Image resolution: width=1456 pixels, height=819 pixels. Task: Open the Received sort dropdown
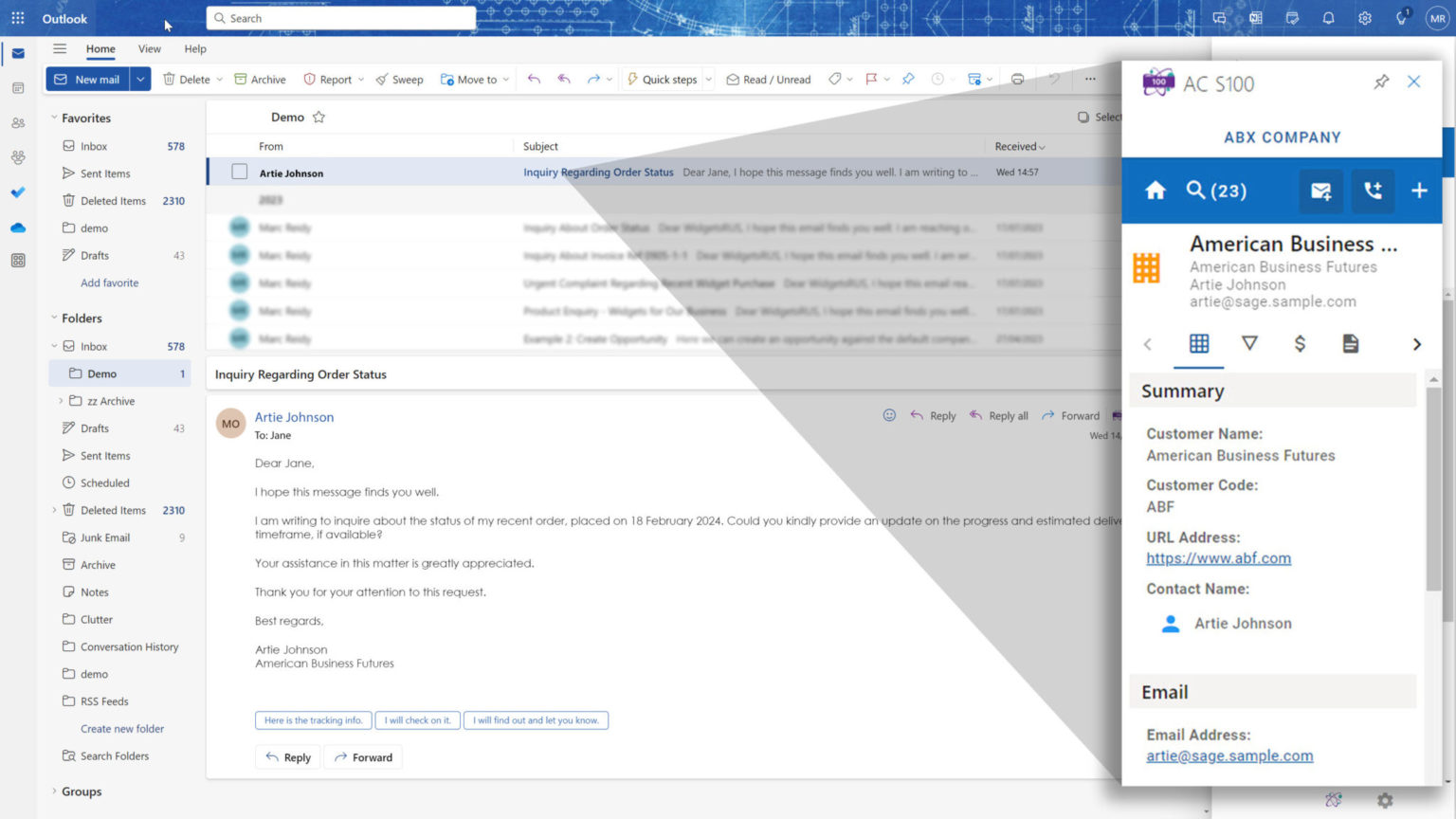1020,146
